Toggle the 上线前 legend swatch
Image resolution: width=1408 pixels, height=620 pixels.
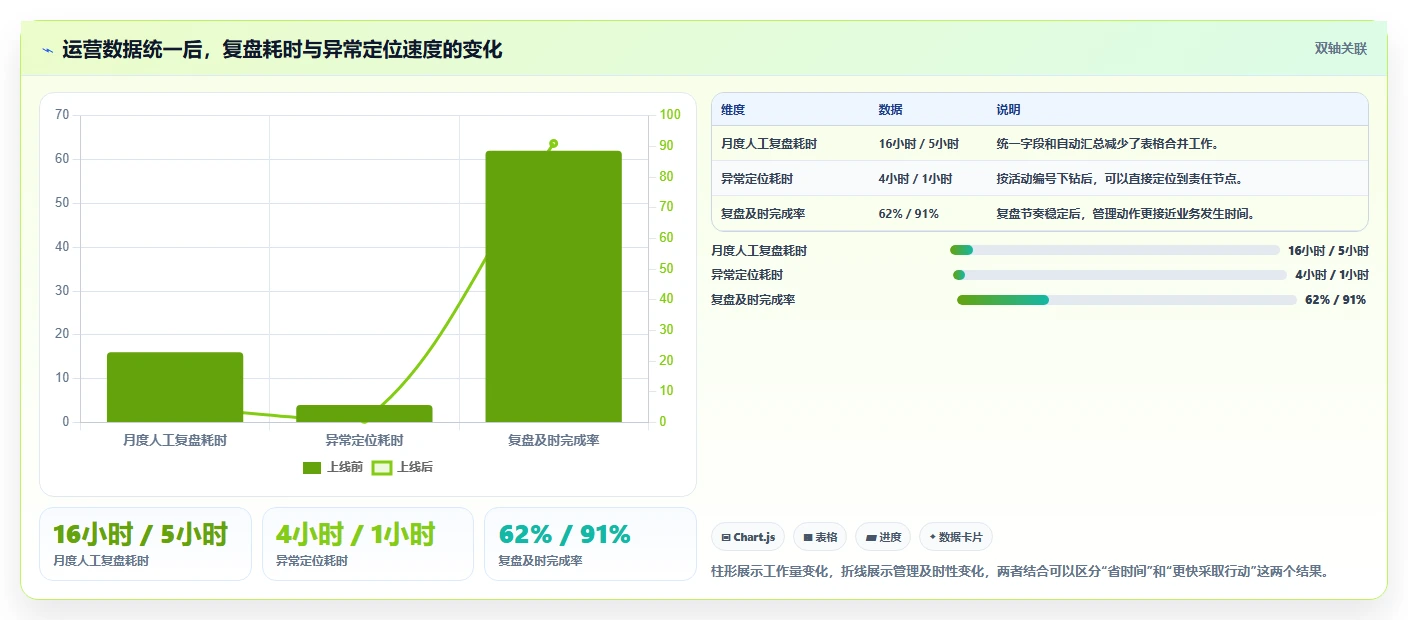pyautogui.click(x=312, y=467)
